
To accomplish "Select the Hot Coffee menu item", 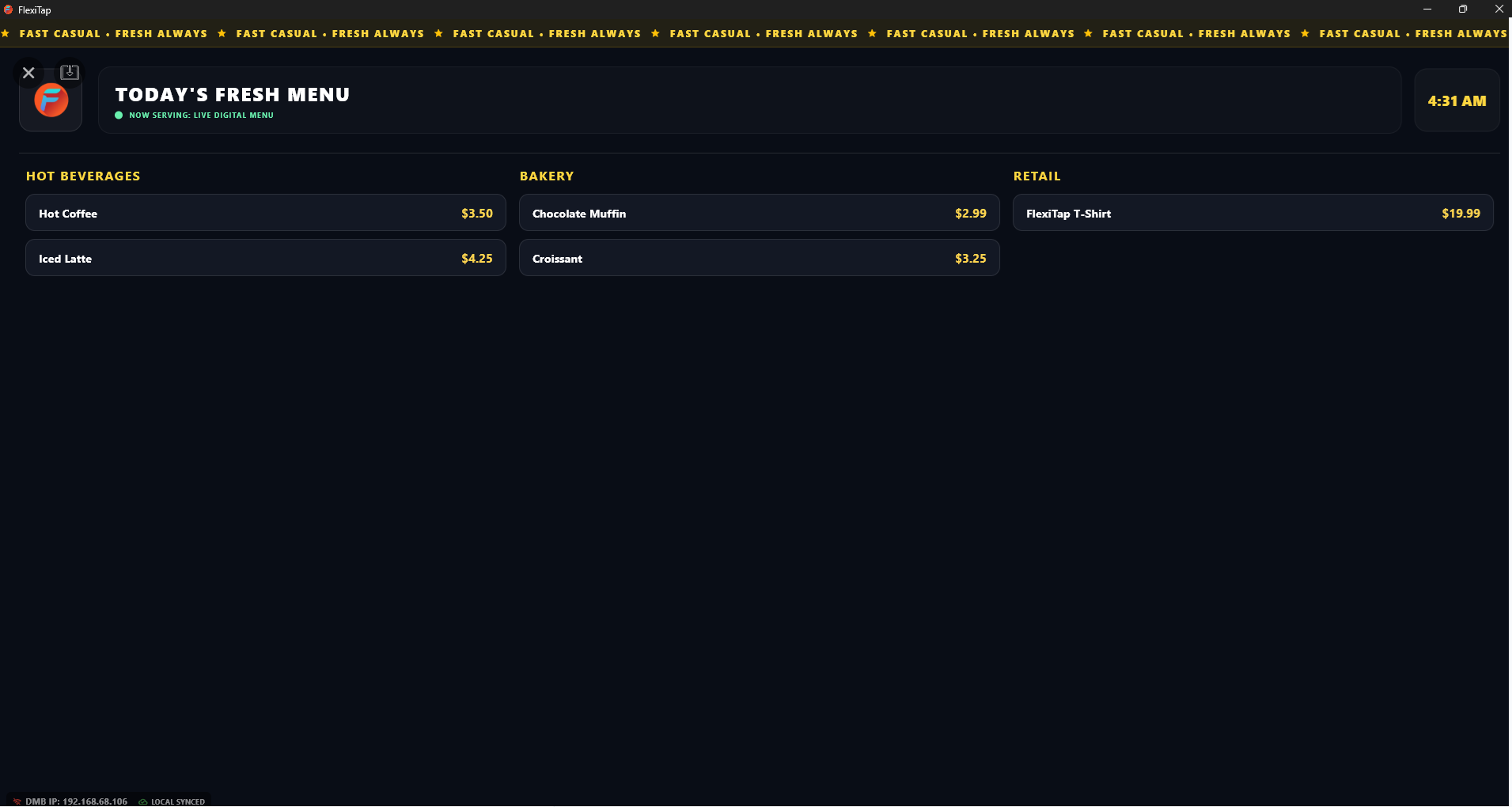I will click(x=266, y=213).
